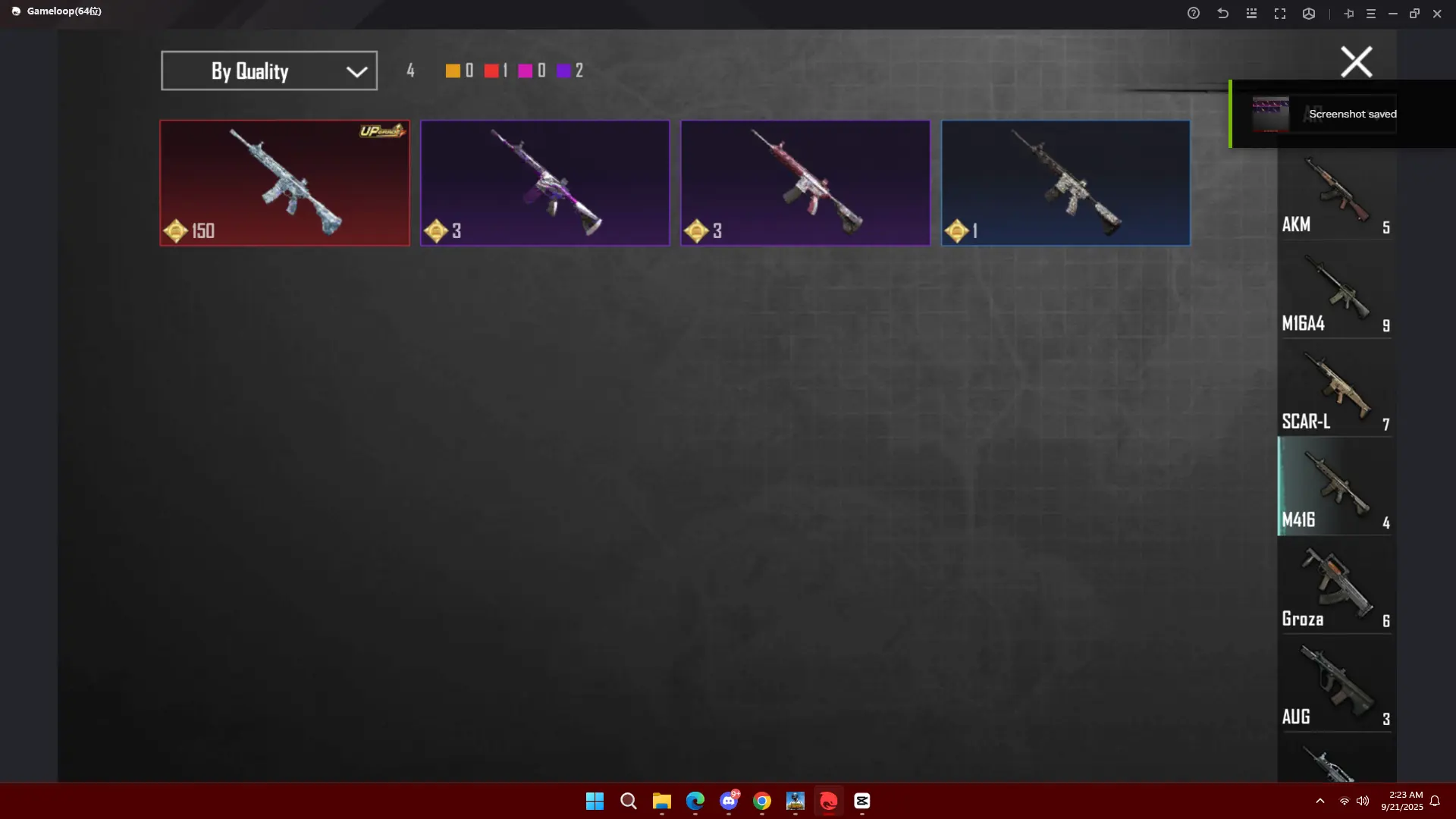Select the purple and white M416 skin
The image size is (1456, 819).
click(544, 183)
